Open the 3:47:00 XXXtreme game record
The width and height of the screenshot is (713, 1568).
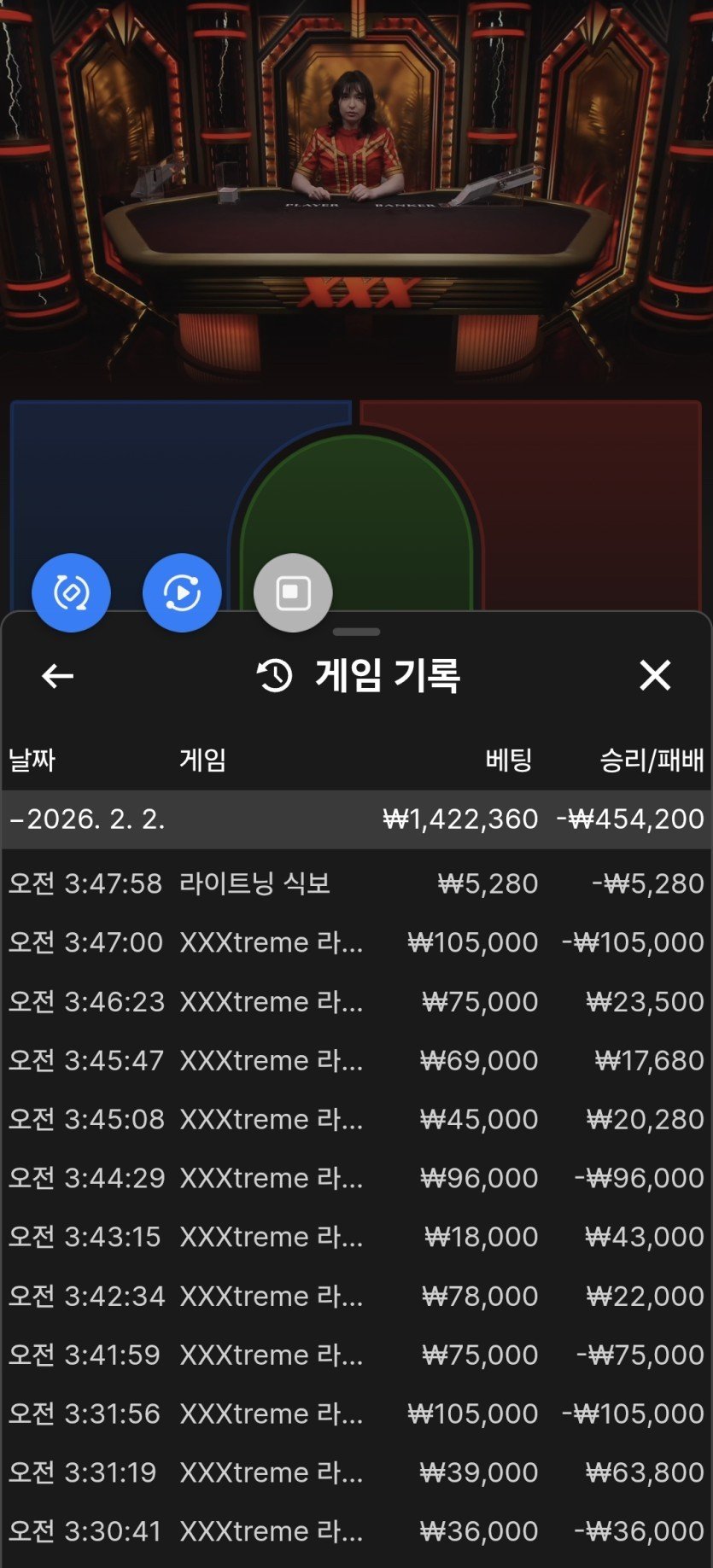click(x=356, y=942)
